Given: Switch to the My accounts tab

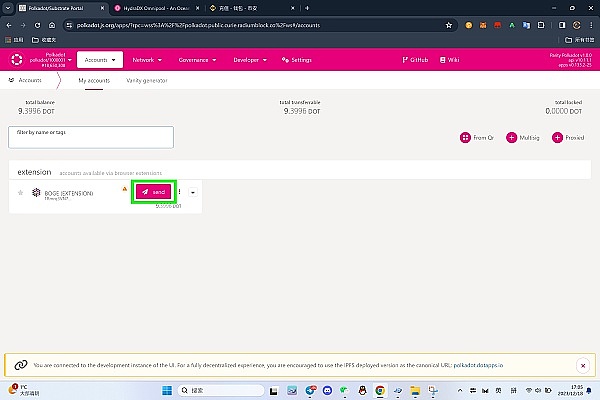Looking at the screenshot, I should [94, 80].
